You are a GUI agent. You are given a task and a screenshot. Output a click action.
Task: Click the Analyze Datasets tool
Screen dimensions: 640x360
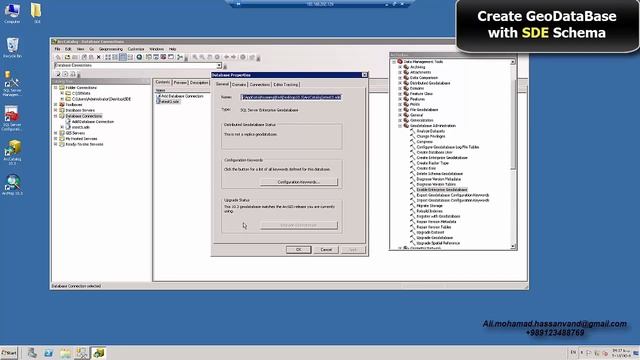coord(431,131)
